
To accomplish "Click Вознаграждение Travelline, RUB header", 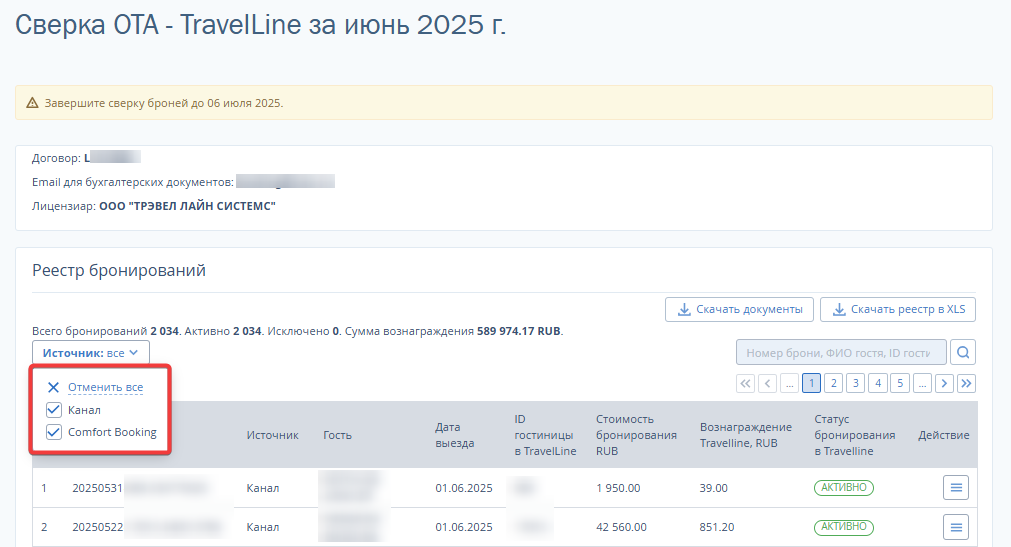I will coord(746,435).
